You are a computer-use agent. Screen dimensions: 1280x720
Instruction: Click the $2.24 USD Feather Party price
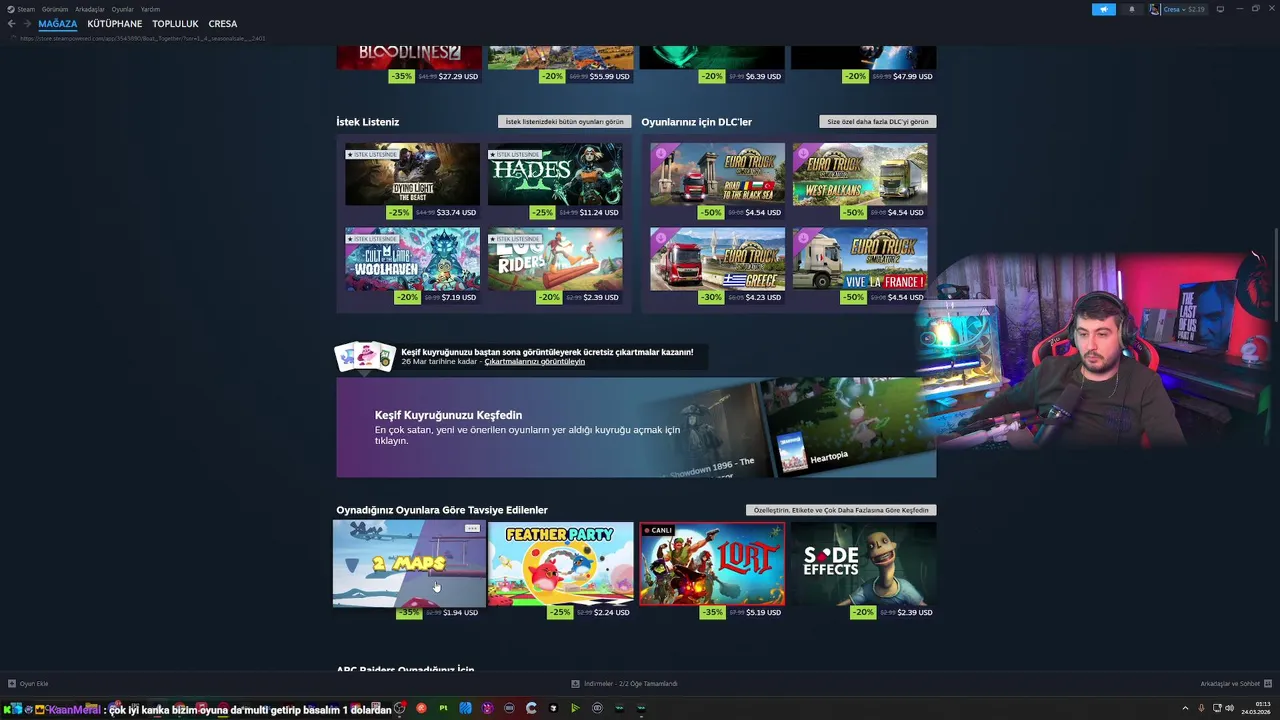pyautogui.click(x=611, y=612)
